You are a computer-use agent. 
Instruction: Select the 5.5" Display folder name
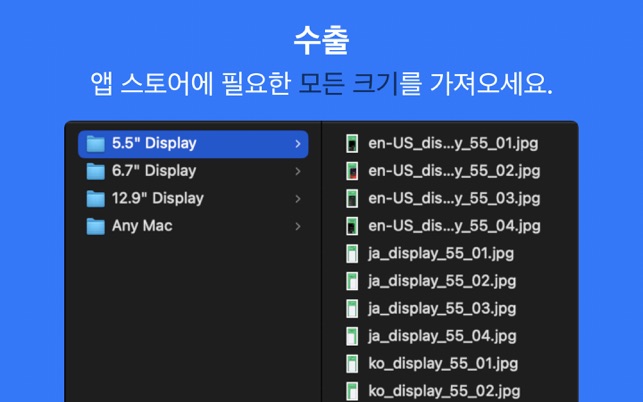pyautogui.click(x=154, y=143)
